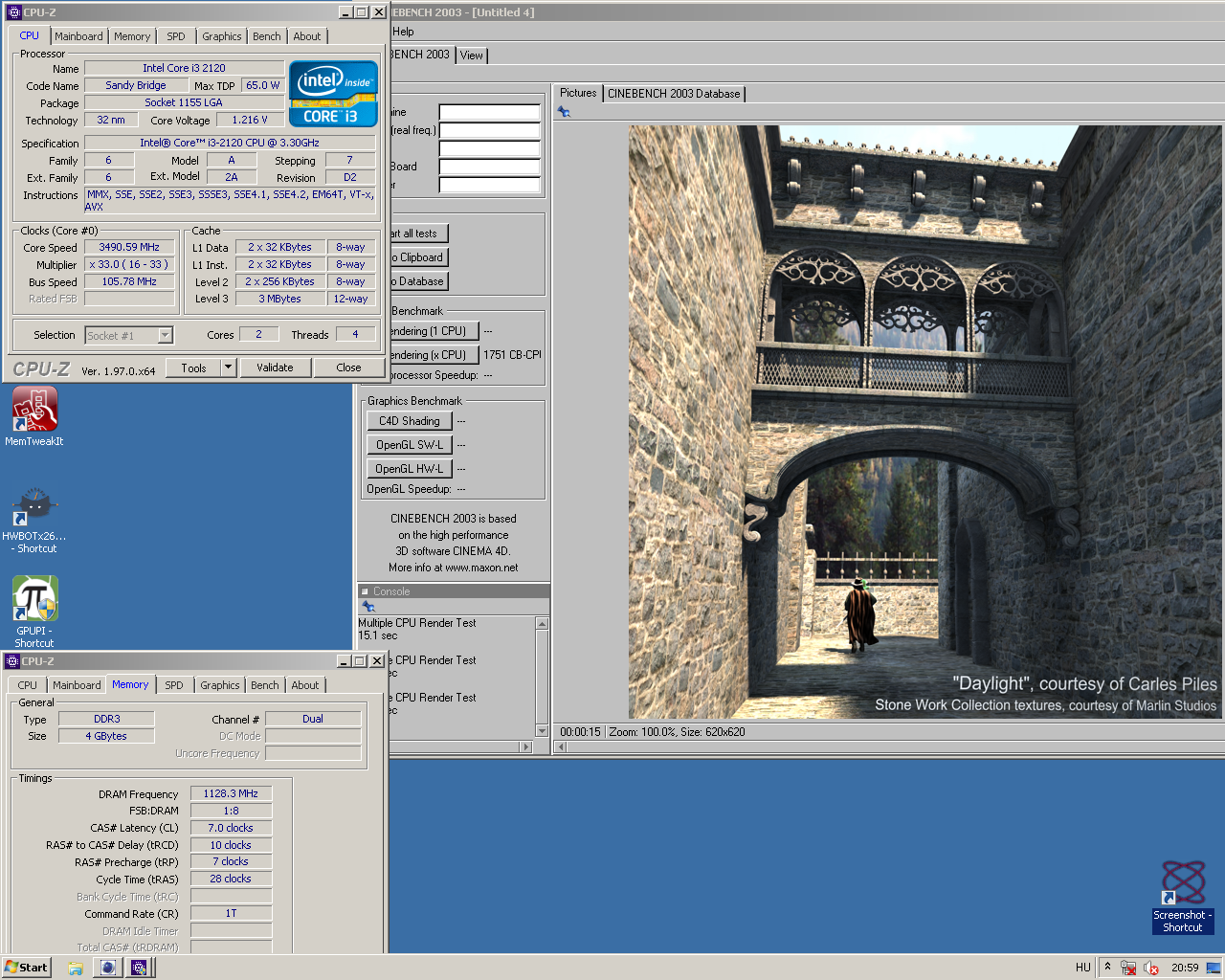
Task: Open the About tab in top CPU-Z
Action: coord(307,36)
